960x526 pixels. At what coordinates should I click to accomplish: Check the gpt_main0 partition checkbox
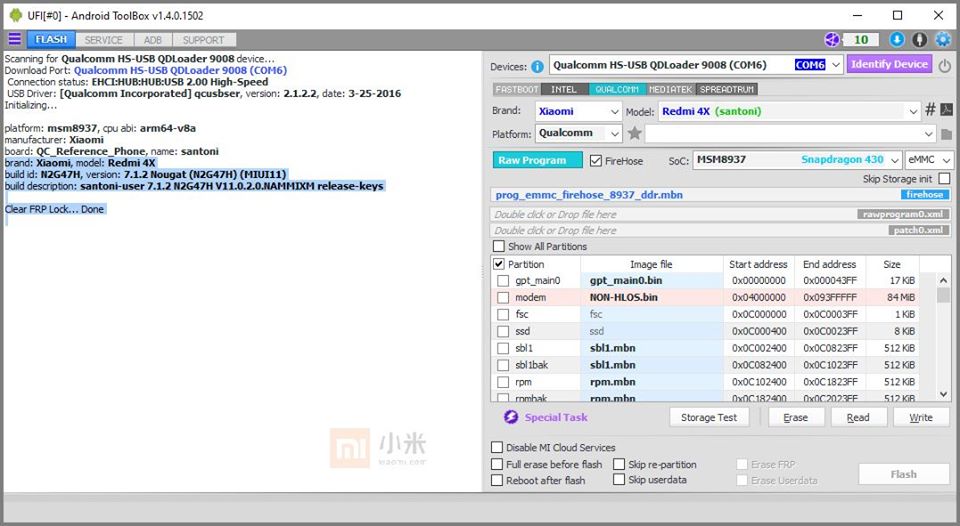coord(503,280)
